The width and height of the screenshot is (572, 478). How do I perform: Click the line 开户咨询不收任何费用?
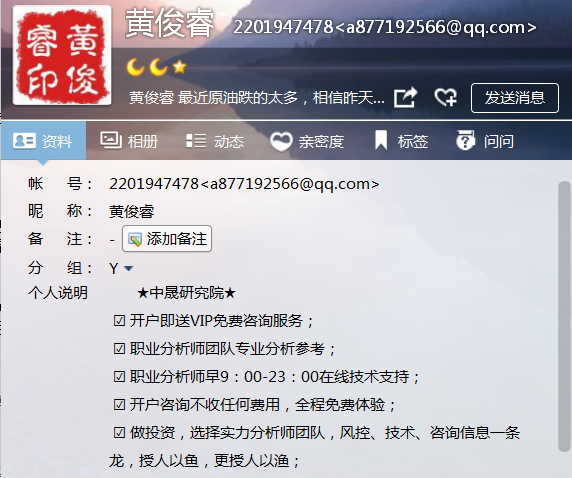[255, 405]
